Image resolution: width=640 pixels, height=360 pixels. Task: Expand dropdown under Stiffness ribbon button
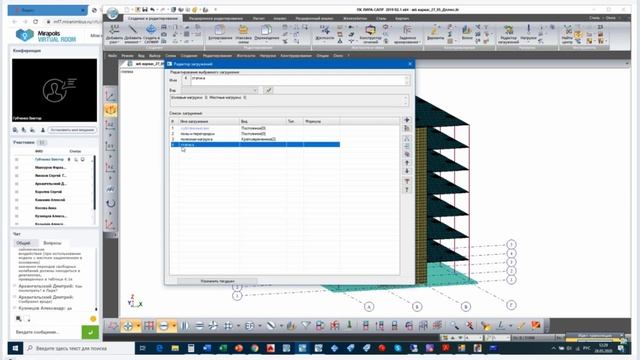coord(324,41)
